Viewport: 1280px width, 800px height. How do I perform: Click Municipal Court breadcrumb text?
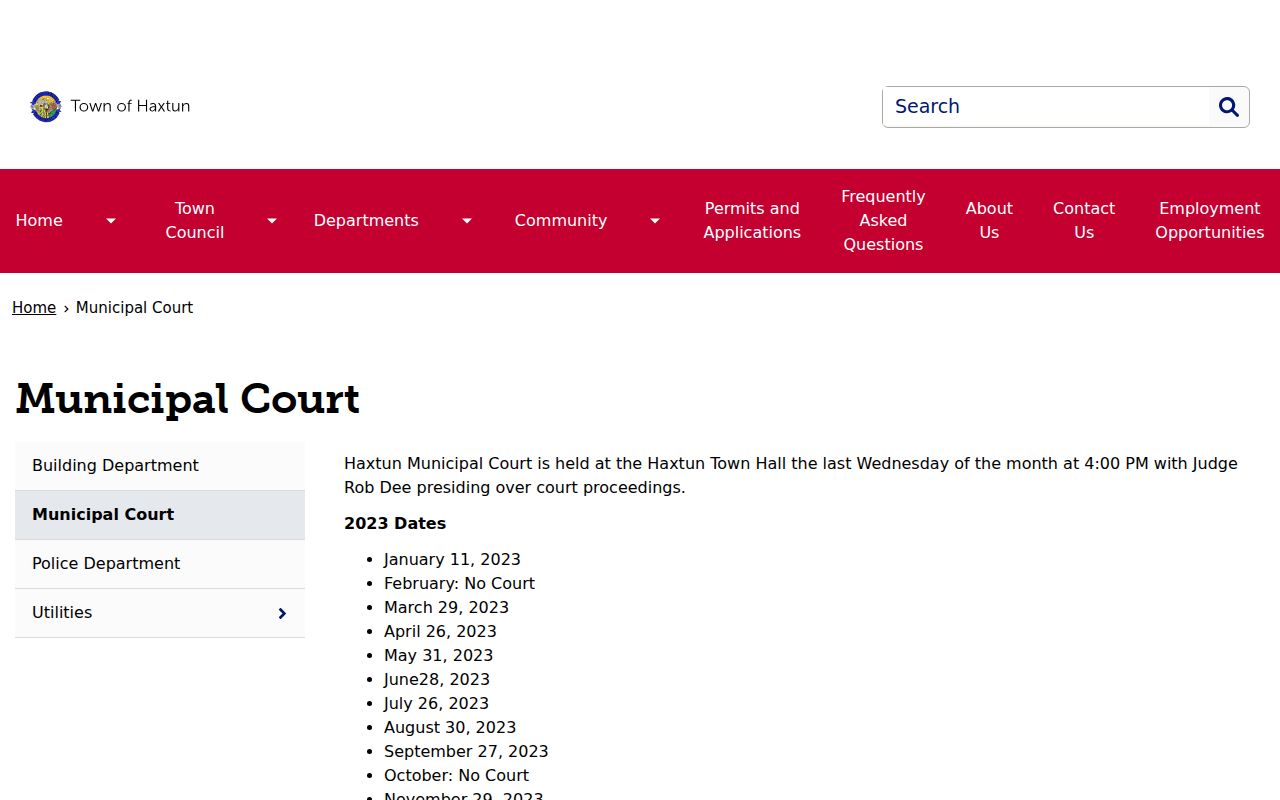tap(134, 308)
